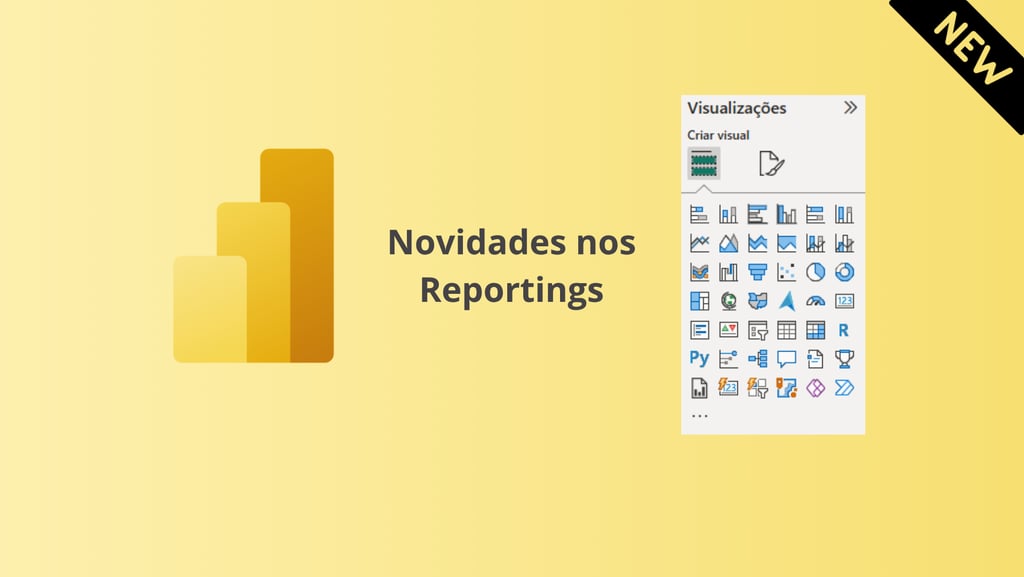Pick the Gauge visual
Viewport: 1024px width, 577px height.
click(x=815, y=301)
